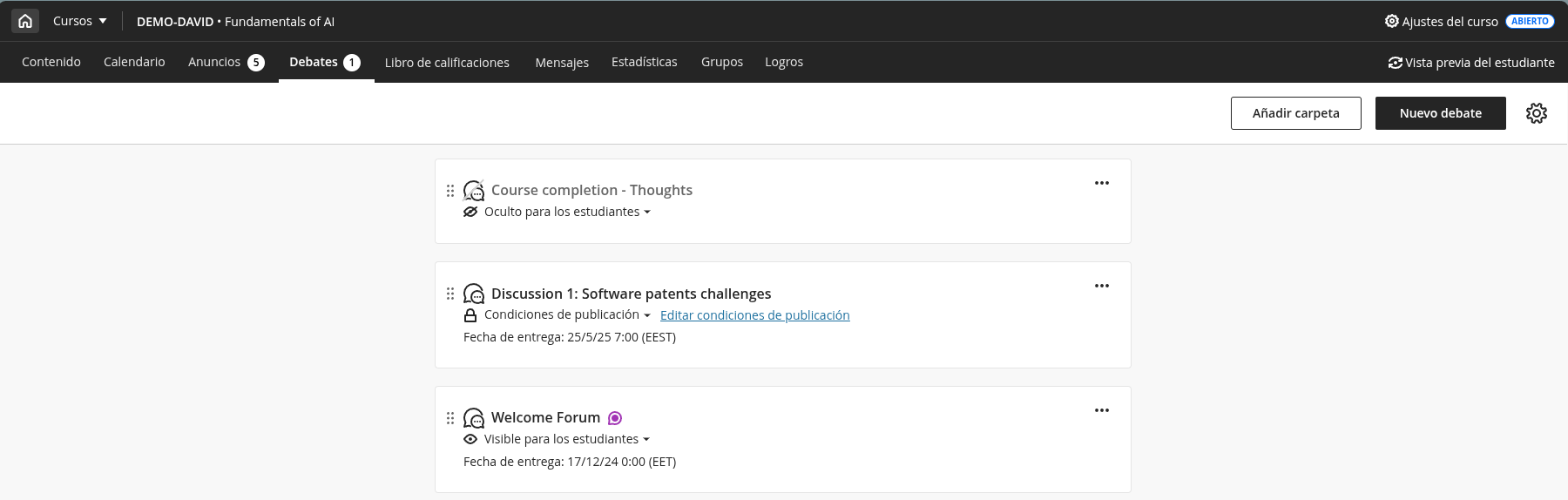Open discussion settings gear icon
Screen dimensions: 1568x500
pyautogui.click(x=1537, y=113)
